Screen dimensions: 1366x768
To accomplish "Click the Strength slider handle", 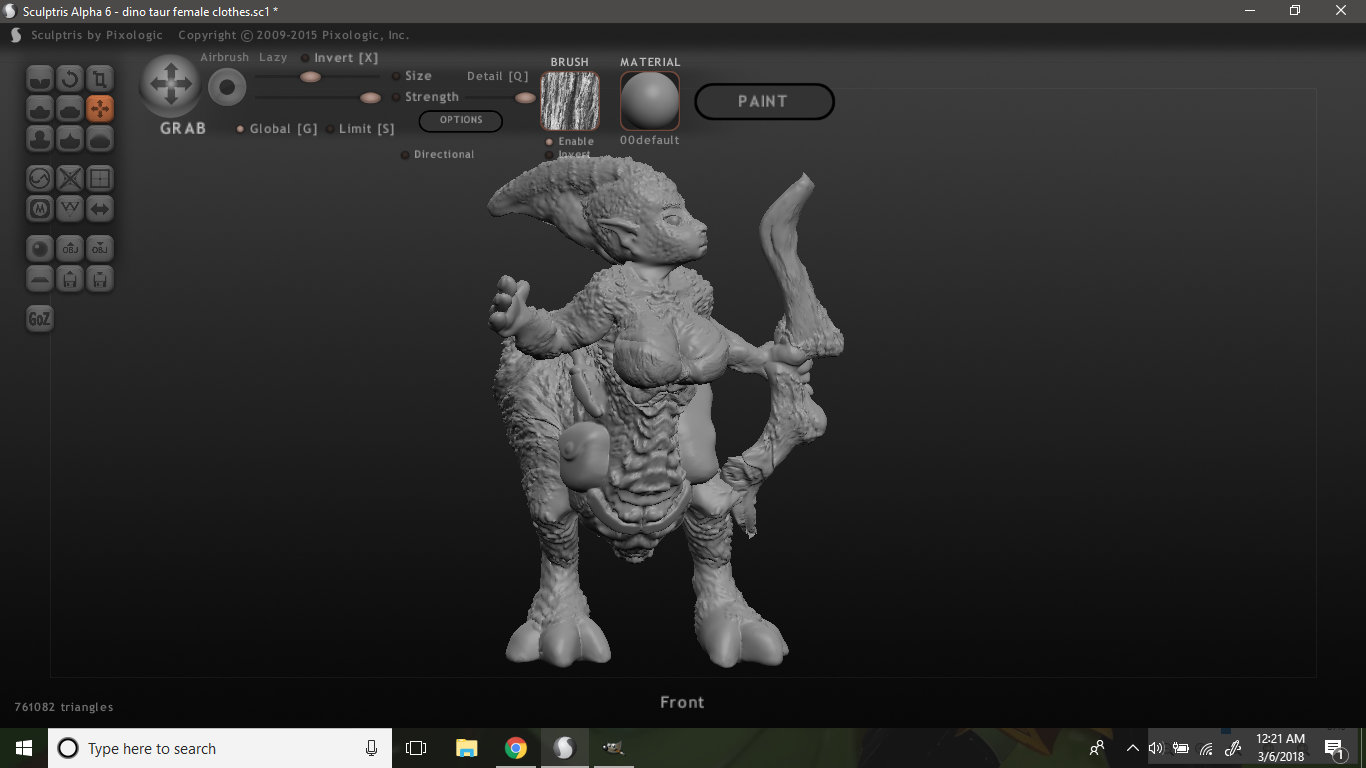I will pyautogui.click(x=370, y=98).
